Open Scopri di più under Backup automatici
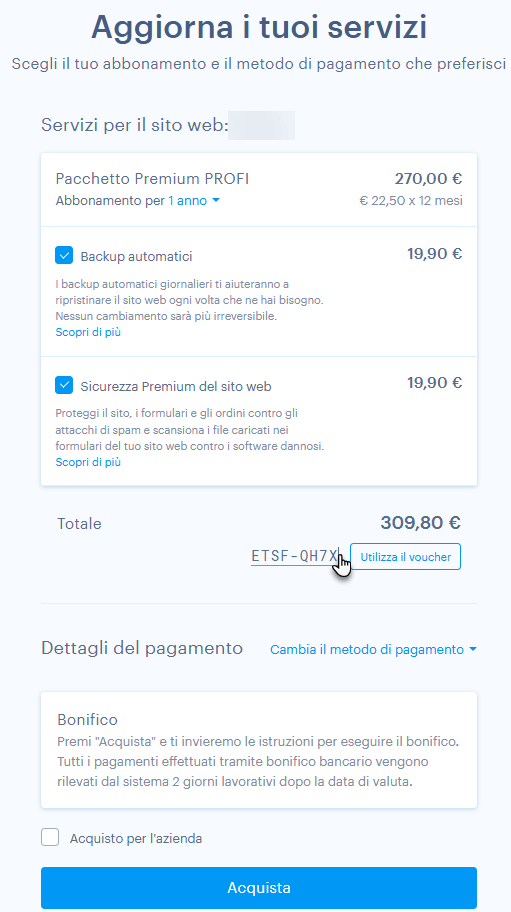The height and width of the screenshot is (912, 511). pos(88,332)
